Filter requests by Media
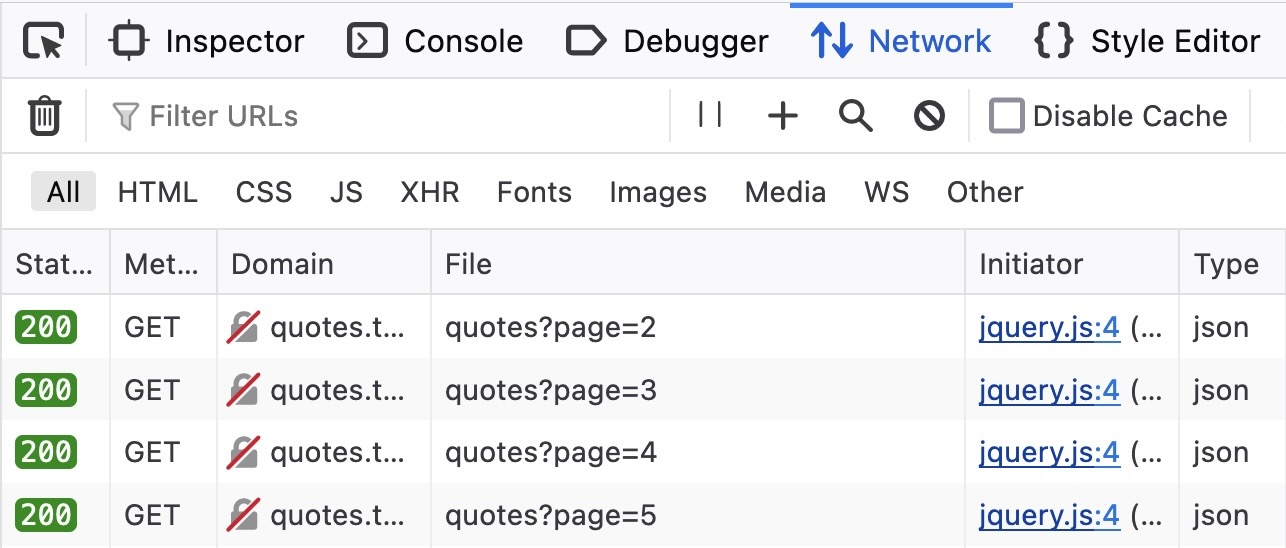 [785, 192]
